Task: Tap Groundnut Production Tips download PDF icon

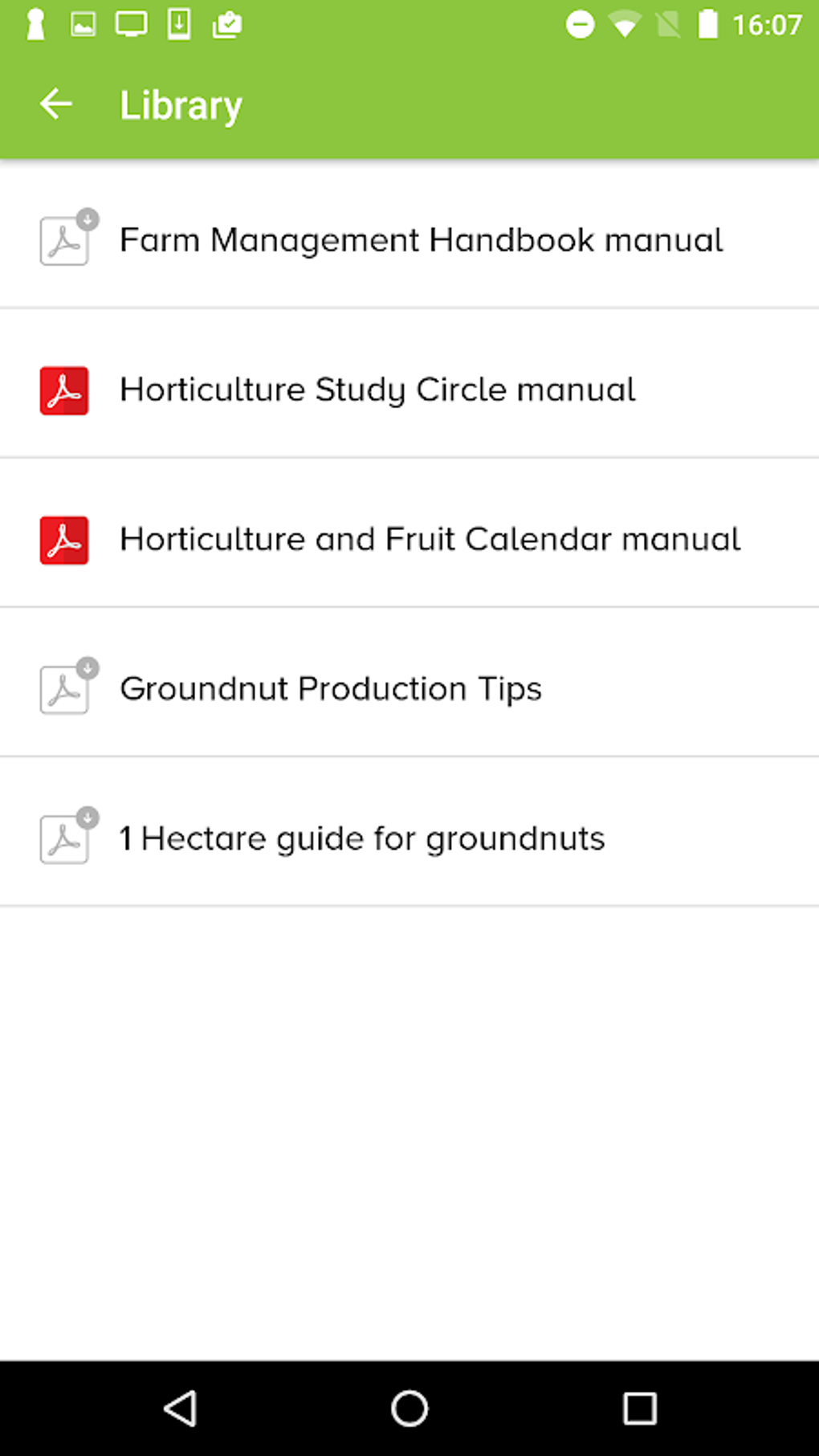Action: [x=66, y=688]
